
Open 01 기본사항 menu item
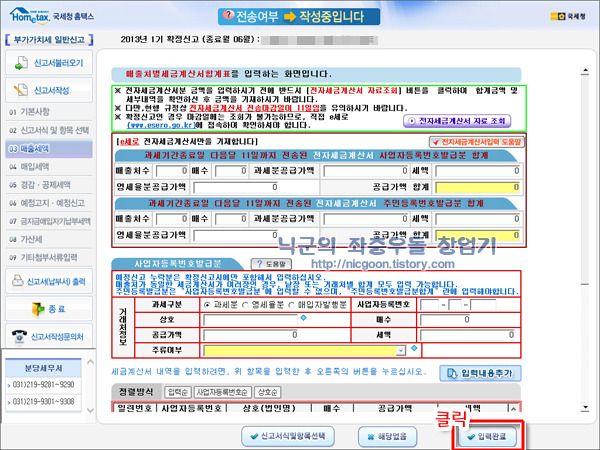click(49, 112)
